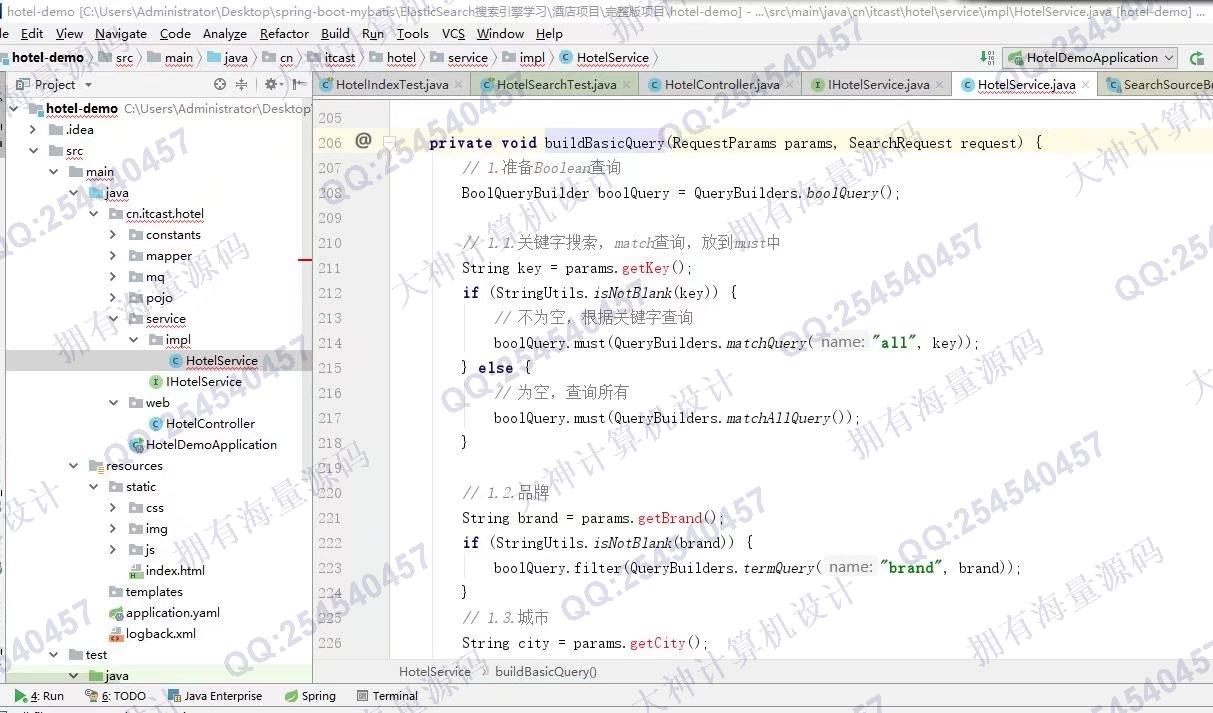Viewport: 1213px width, 713px height.
Task: Switch to HotelIndexTest.java tab
Action: pyautogui.click(x=392, y=85)
